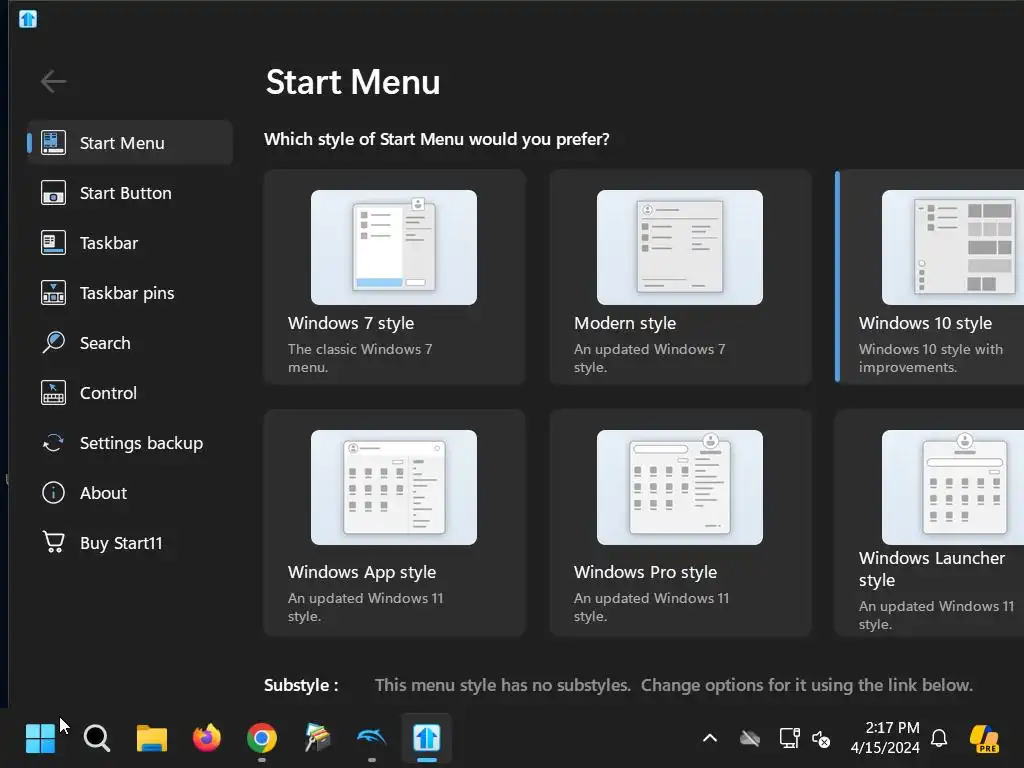1024x768 pixels.
Task: Open the Taskbar settings section
Action: tap(130, 243)
